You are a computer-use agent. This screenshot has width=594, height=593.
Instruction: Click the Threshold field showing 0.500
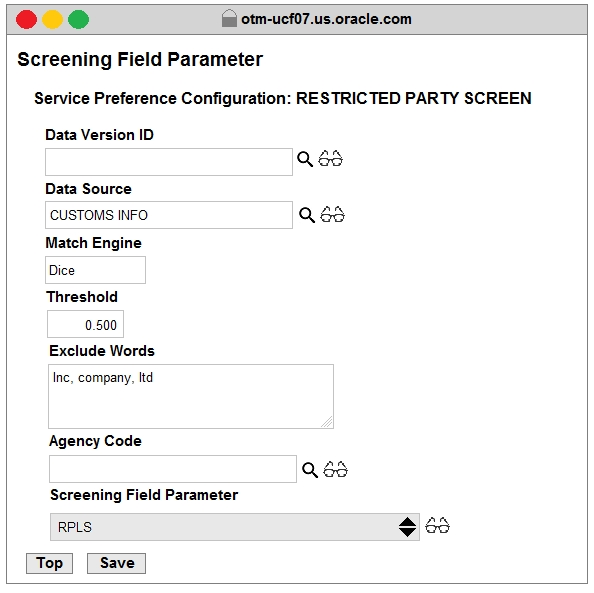pyautogui.click(x=85, y=324)
